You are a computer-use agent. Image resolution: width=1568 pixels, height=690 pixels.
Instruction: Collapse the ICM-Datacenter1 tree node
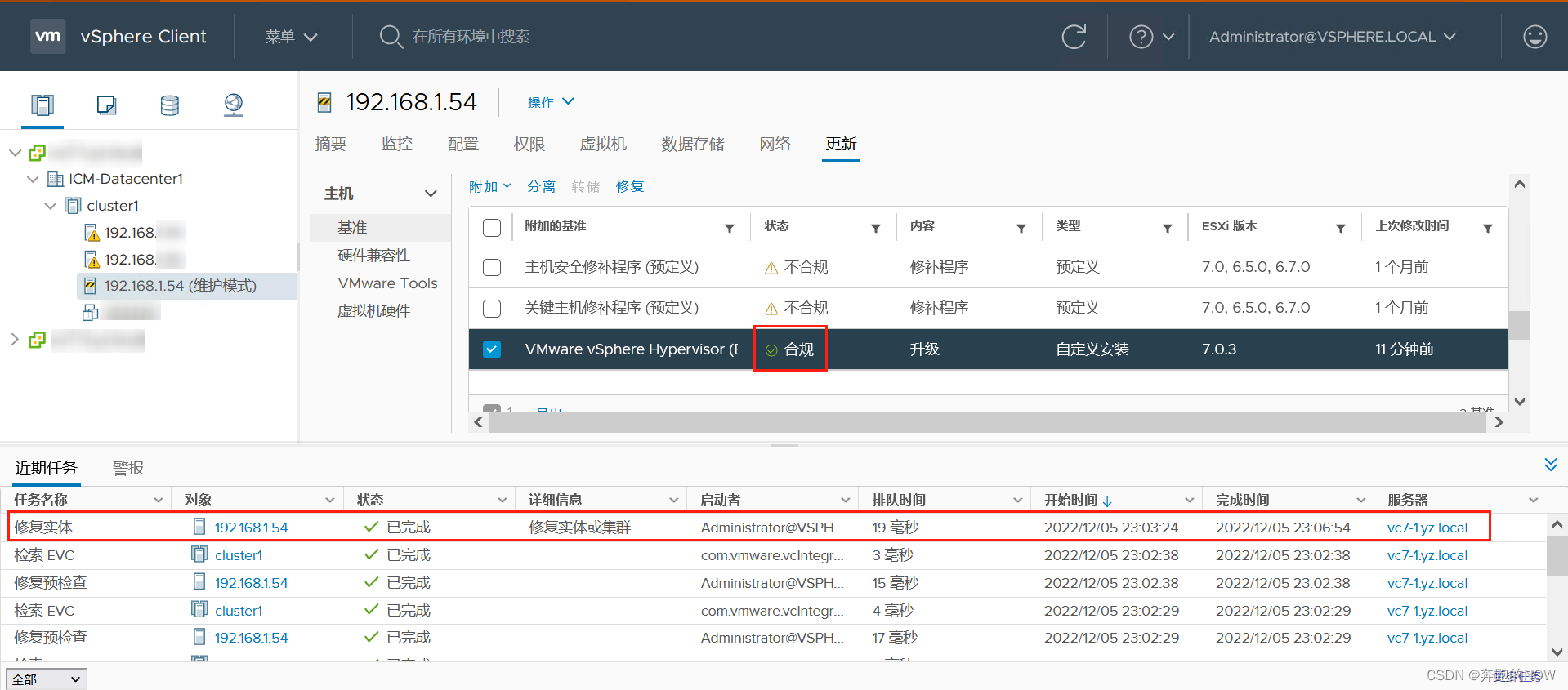[34, 179]
